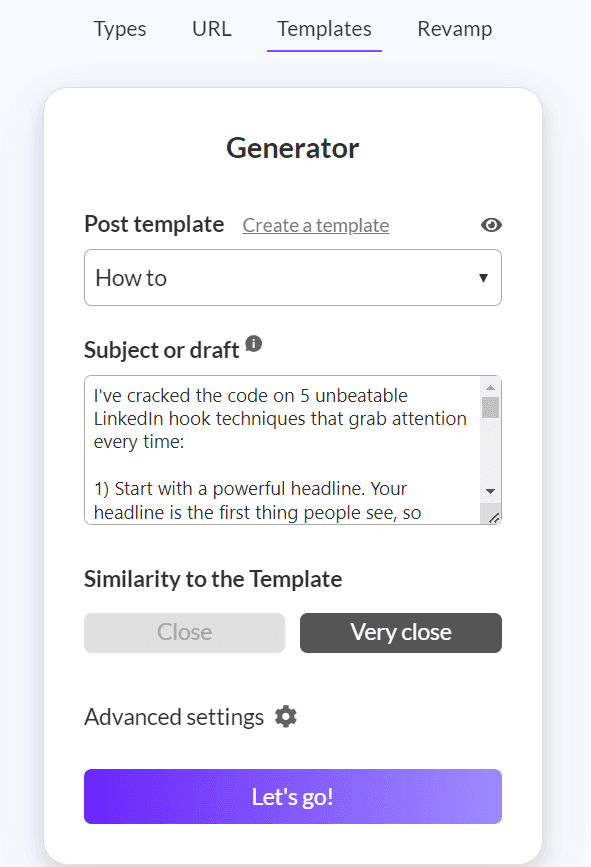Select the Templates tab
The width and height of the screenshot is (591, 867).
click(x=325, y=29)
